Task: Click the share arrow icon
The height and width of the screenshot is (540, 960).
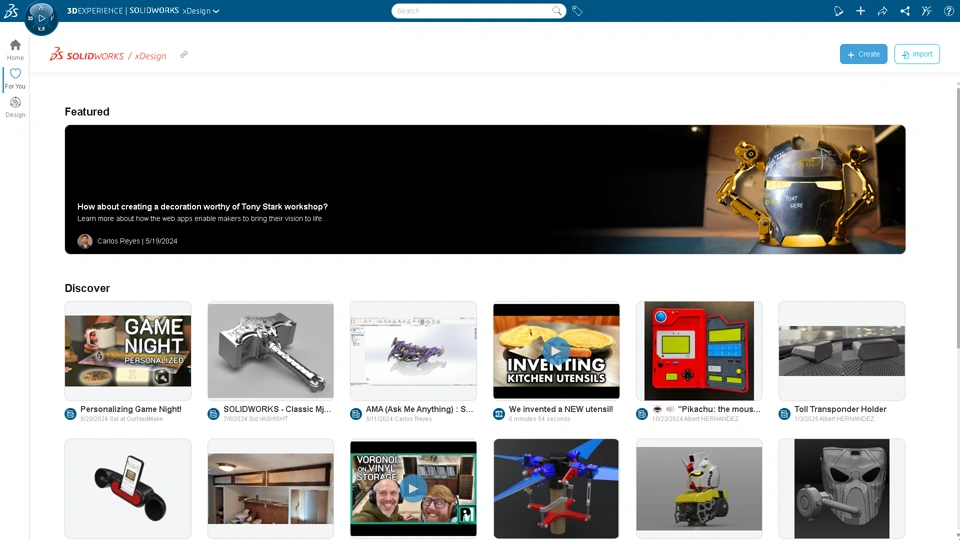Action: 882,11
